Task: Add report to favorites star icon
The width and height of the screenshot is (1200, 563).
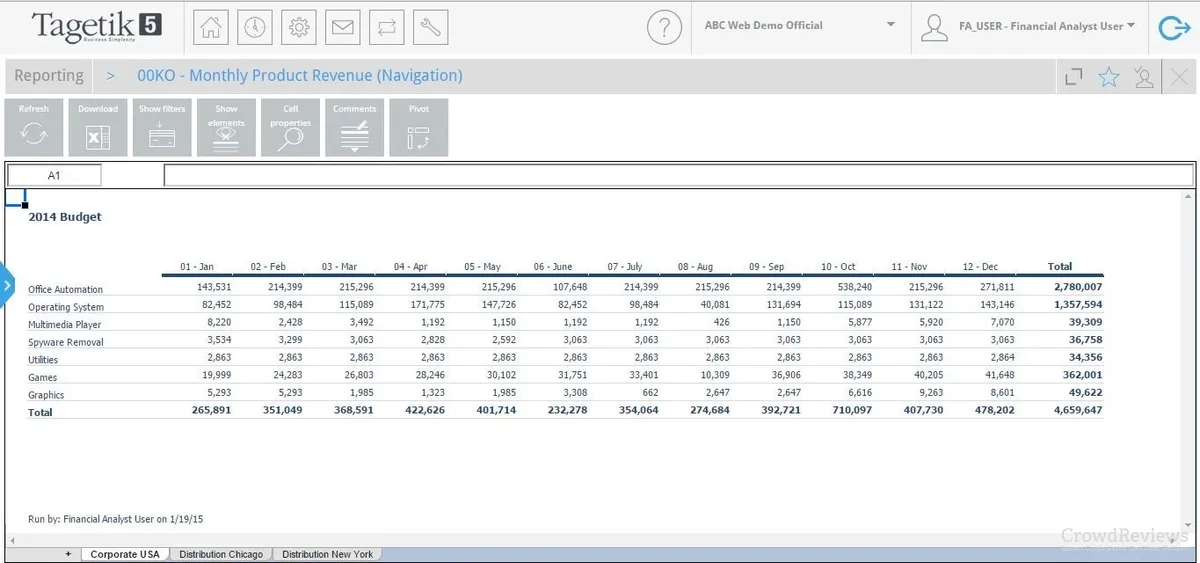Action: [x=1109, y=77]
